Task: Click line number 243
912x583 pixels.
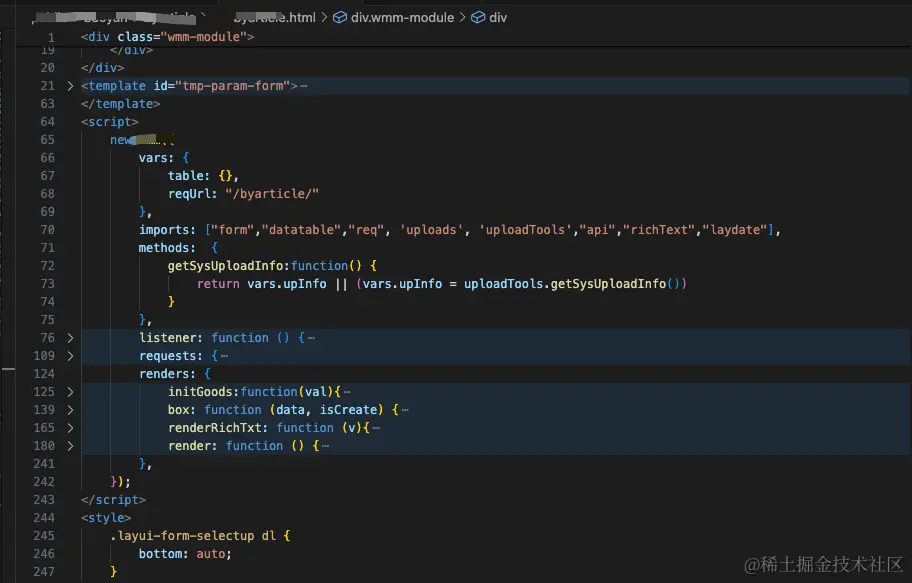Action: [x=44, y=500]
